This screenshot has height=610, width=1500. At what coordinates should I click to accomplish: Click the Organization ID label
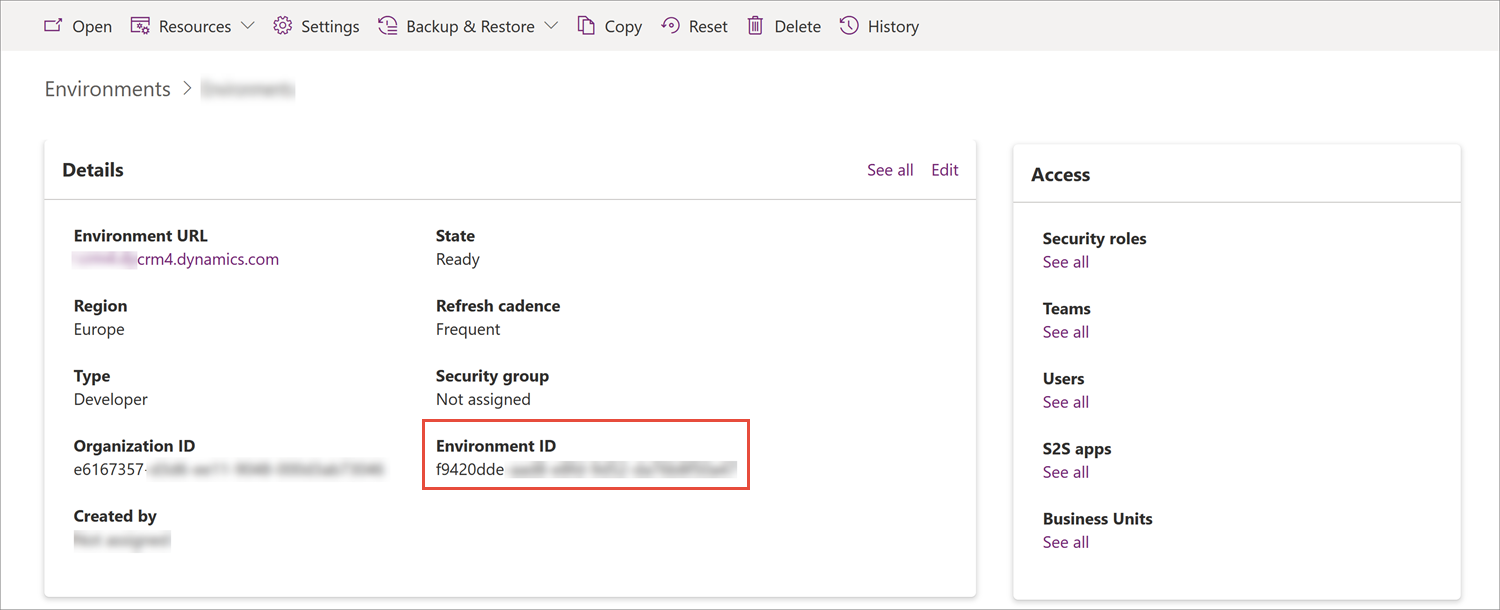pyautogui.click(x=134, y=446)
